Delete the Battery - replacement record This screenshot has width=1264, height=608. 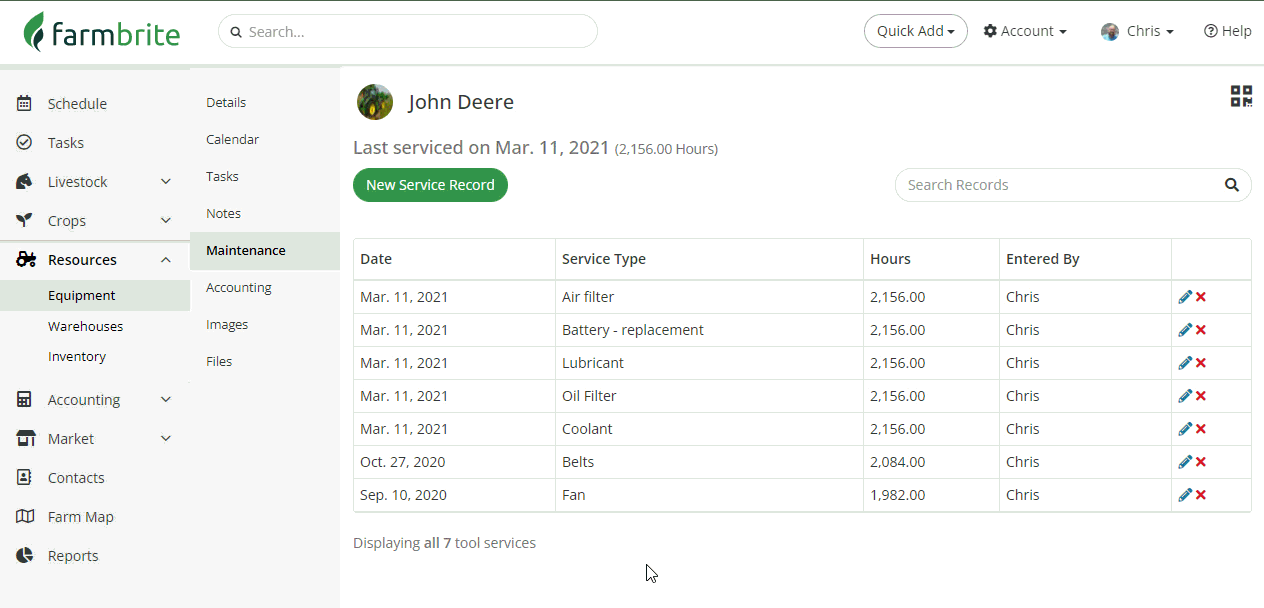click(x=1201, y=330)
